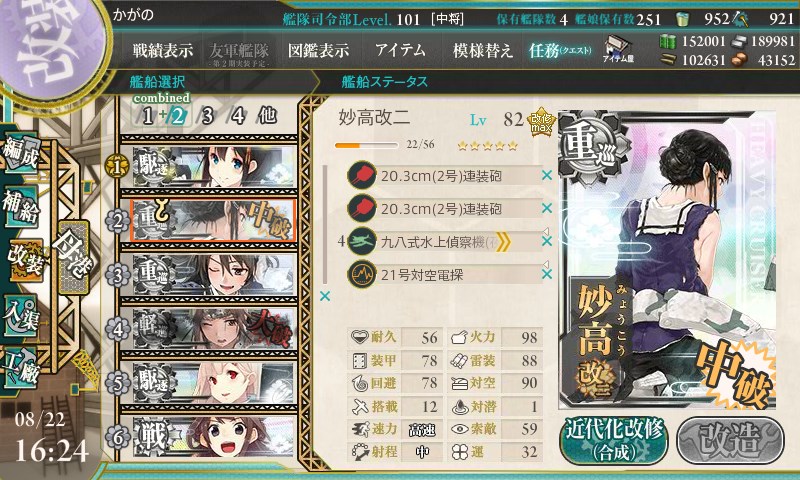This screenshot has height=480, width=800.
Task: Click the 近代化改修(合成) modernization button
Action: [614, 441]
